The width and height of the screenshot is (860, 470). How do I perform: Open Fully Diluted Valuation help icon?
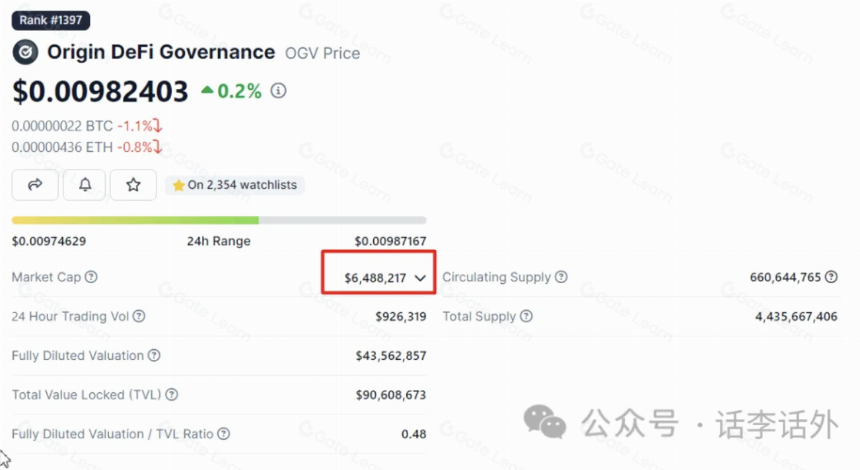point(154,355)
